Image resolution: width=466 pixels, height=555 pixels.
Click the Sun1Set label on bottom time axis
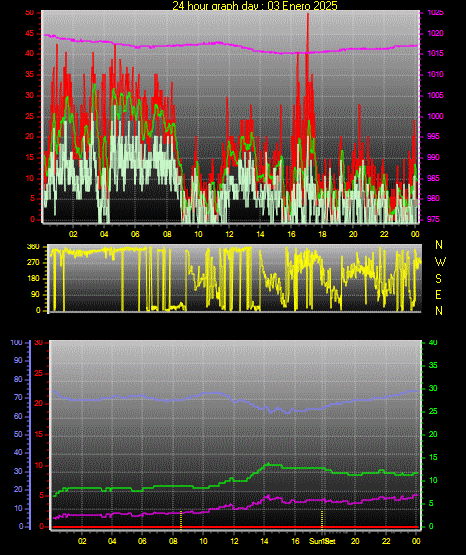coord(322,541)
